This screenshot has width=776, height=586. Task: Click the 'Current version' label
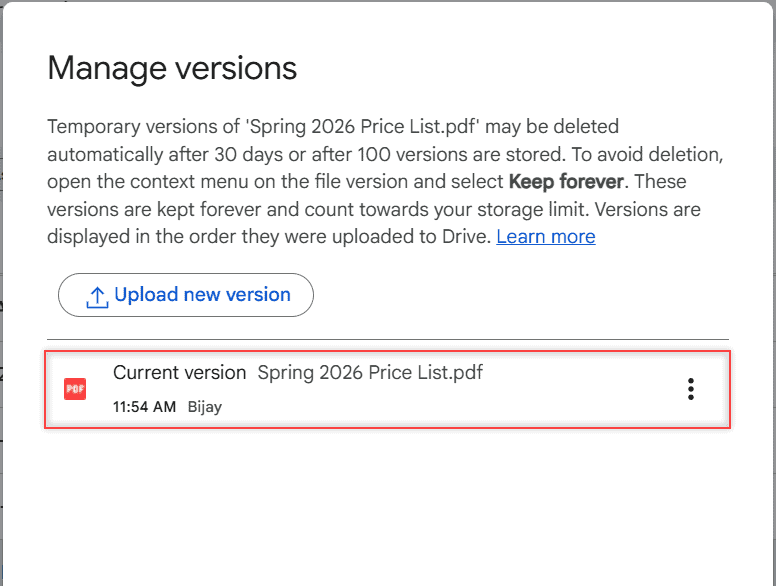coord(180,372)
